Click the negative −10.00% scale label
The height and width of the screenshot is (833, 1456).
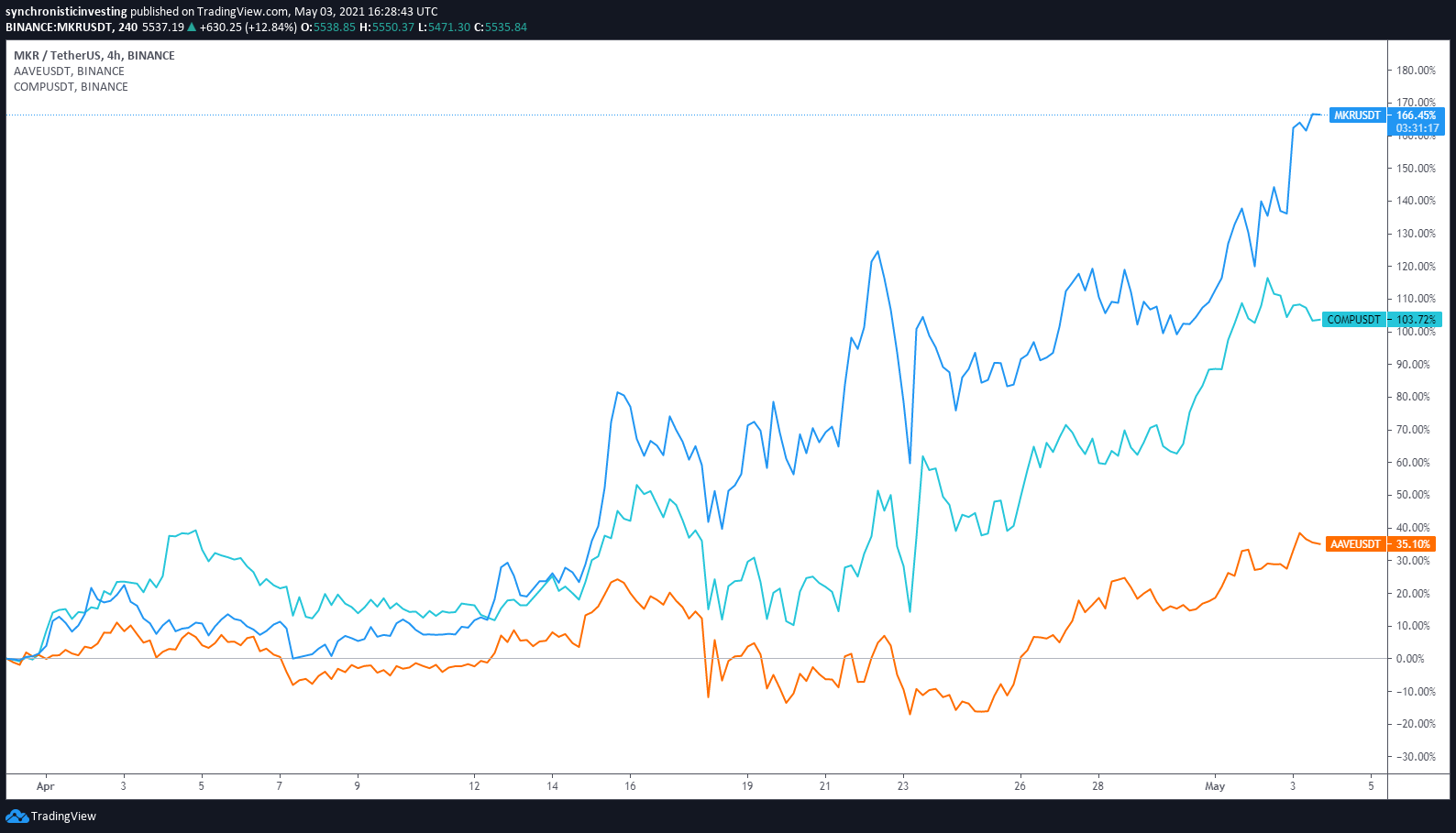point(1417,692)
